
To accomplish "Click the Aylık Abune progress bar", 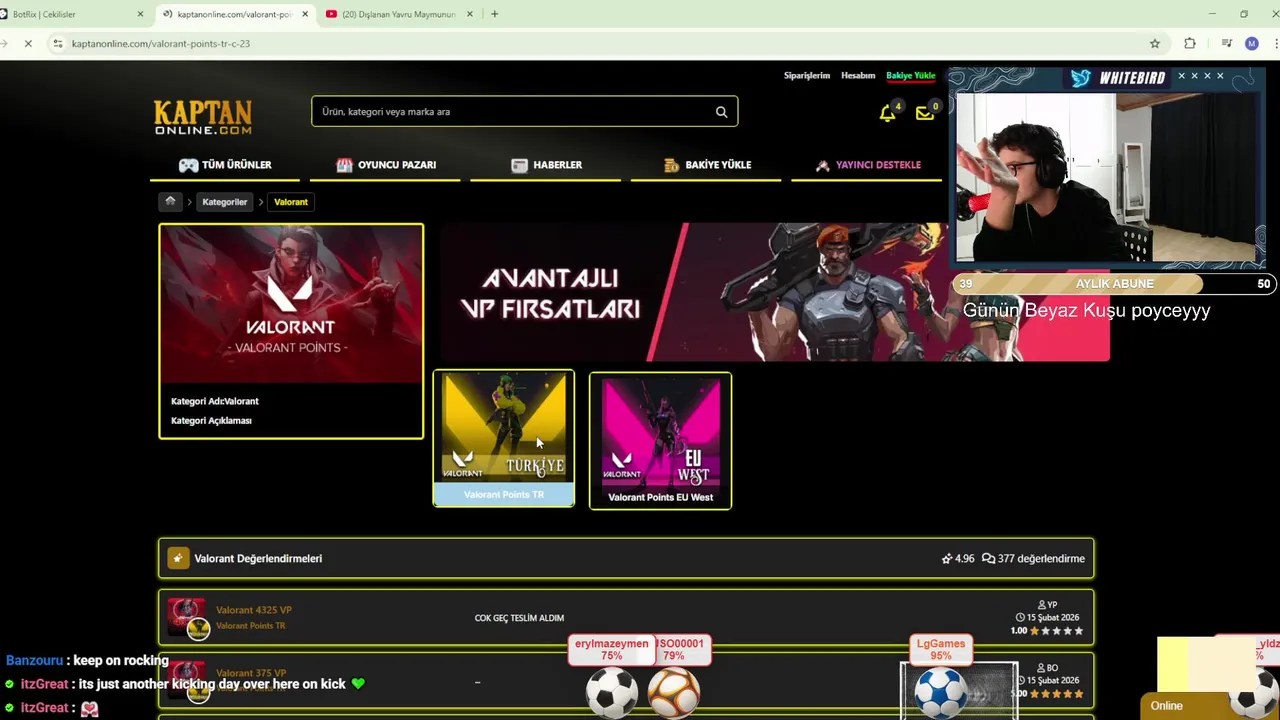I will pos(1114,284).
